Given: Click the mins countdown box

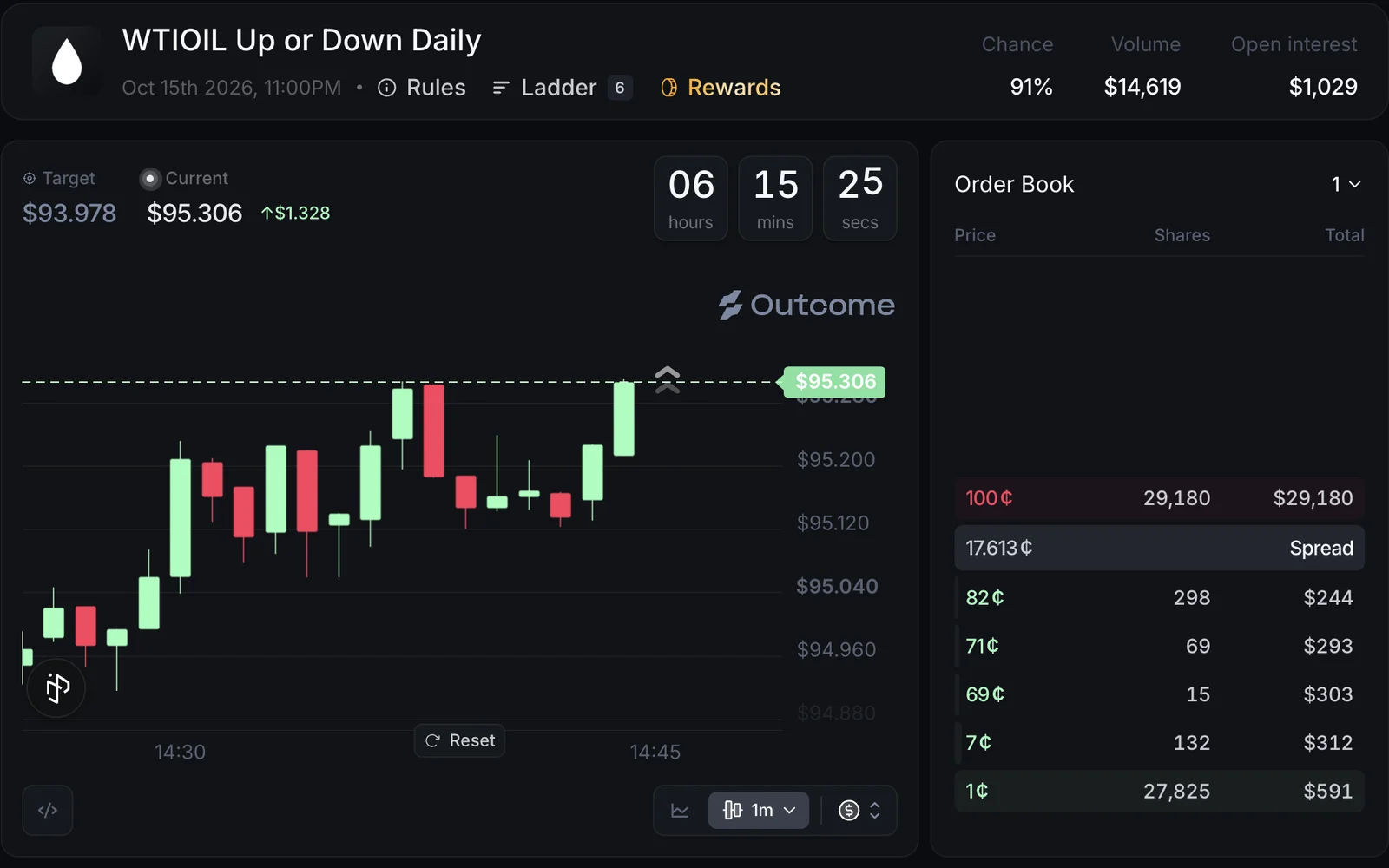Looking at the screenshot, I should pos(775,199).
